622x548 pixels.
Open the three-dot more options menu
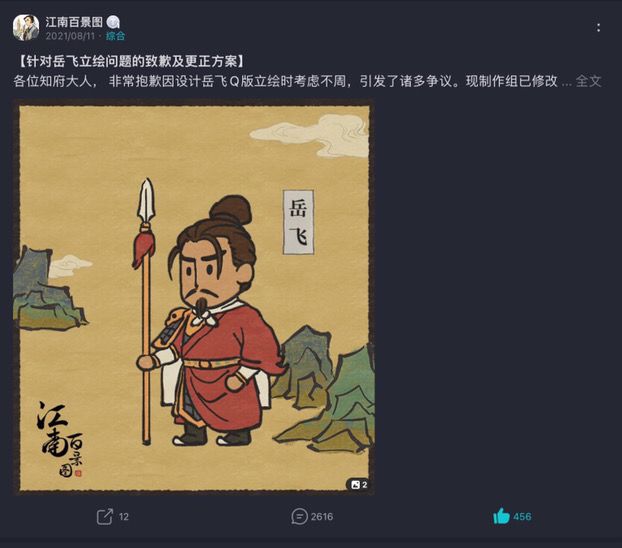[x=598, y=27]
